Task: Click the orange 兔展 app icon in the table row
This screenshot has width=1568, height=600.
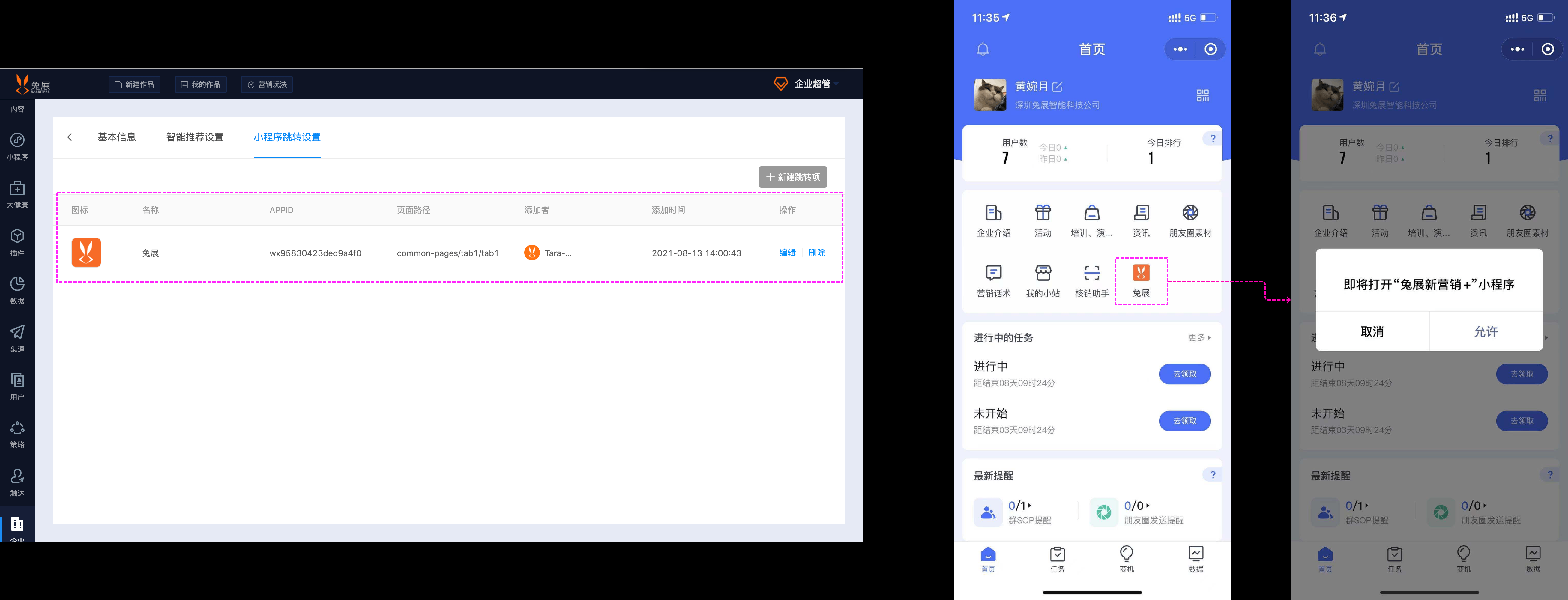Action: (86, 253)
